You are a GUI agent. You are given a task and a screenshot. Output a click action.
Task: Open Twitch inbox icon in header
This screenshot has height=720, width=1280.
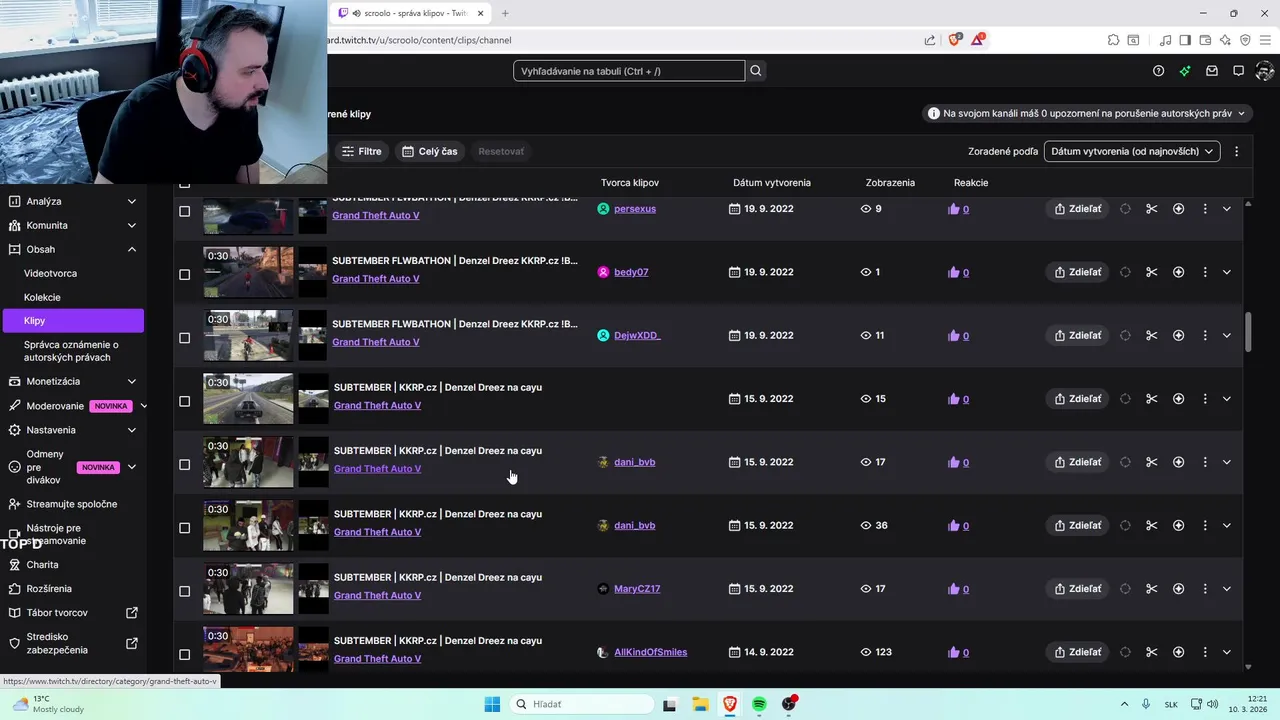(1212, 71)
